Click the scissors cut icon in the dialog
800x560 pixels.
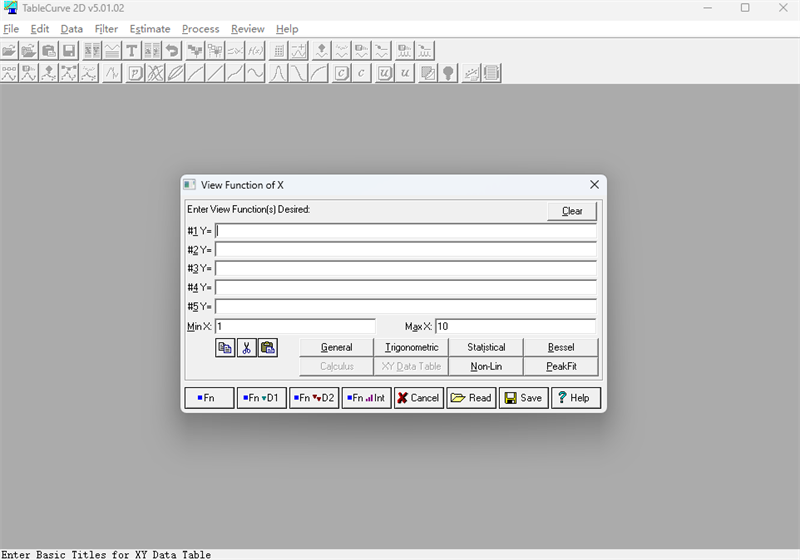(x=246, y=348)
